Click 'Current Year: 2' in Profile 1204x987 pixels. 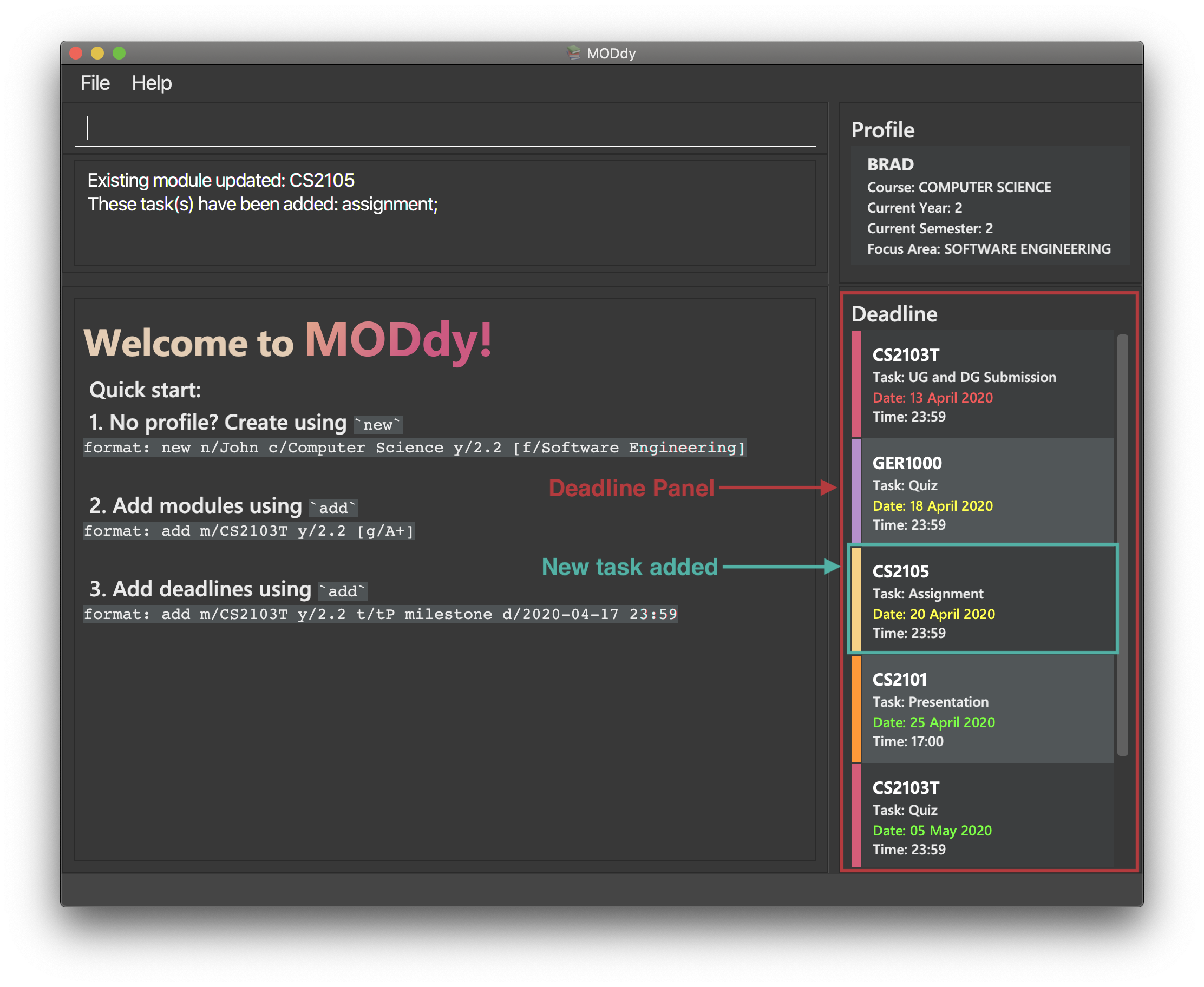[914, 208]
